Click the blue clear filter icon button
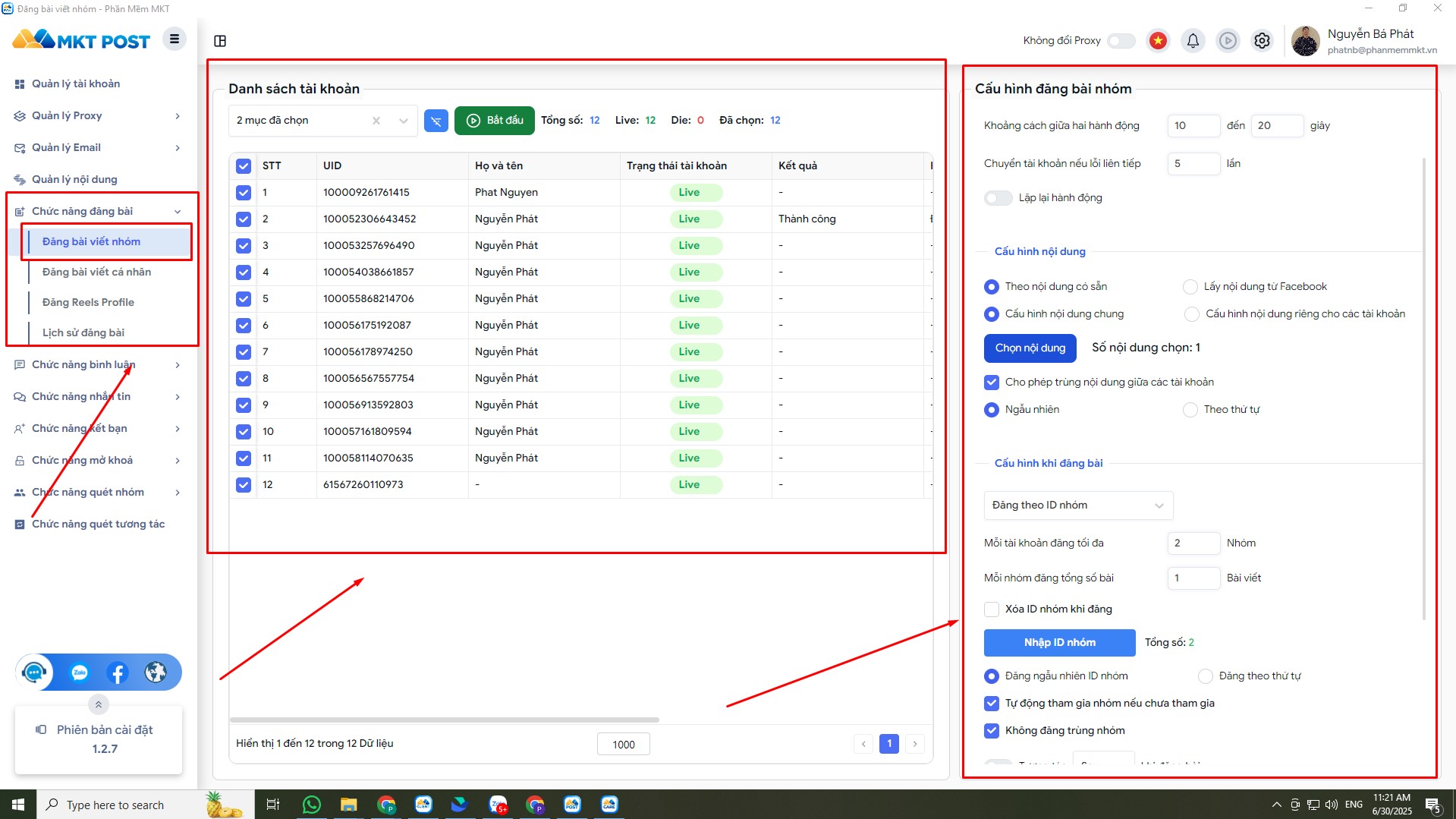 436,121
